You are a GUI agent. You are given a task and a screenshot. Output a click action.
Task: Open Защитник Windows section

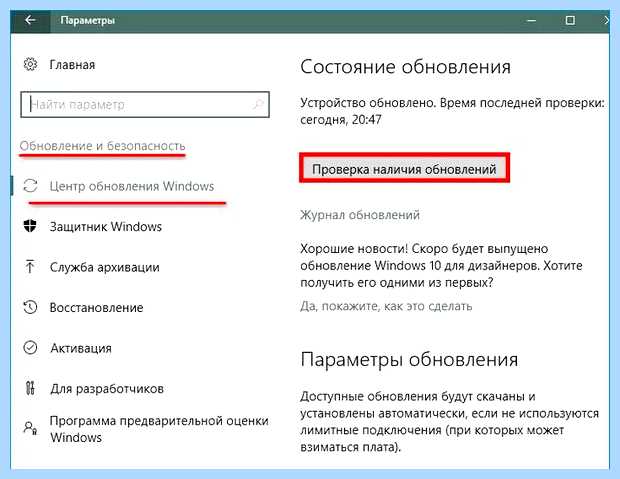106,227
